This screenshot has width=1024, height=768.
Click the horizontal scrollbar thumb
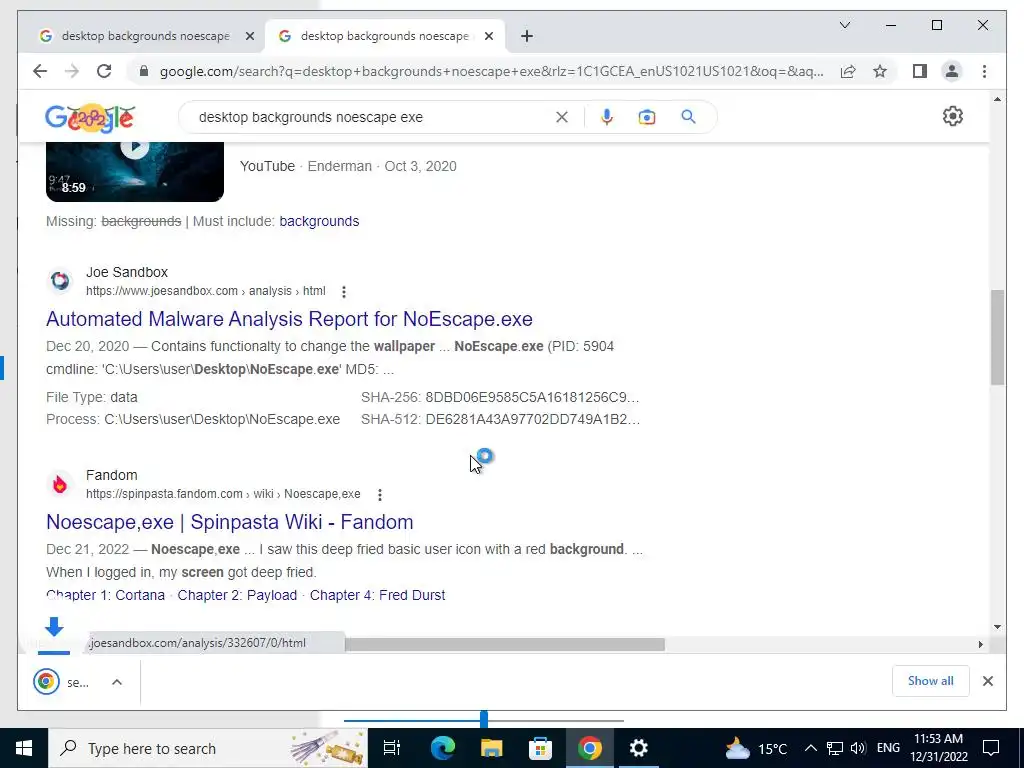pyautogui.click(x=504, y=645)
